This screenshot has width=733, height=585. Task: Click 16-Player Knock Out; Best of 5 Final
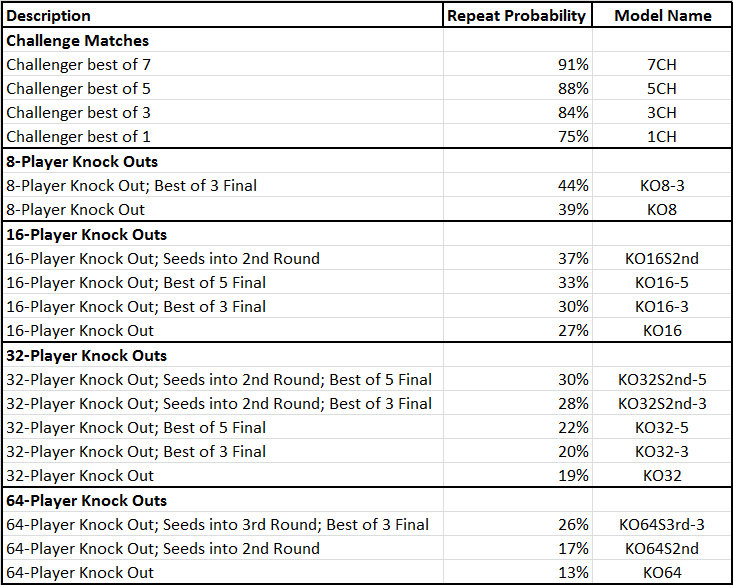click(x=136, y=282)
